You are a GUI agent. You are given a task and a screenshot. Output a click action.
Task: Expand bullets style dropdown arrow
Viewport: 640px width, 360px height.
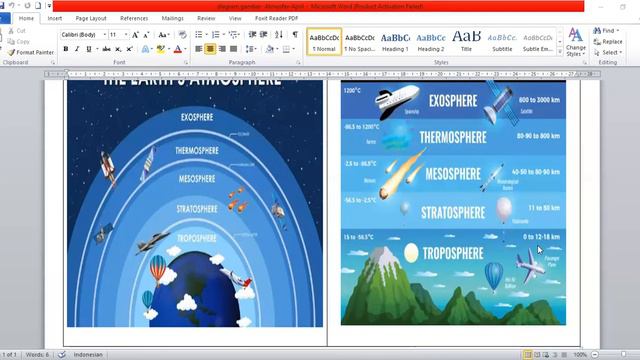coord(206,35)
